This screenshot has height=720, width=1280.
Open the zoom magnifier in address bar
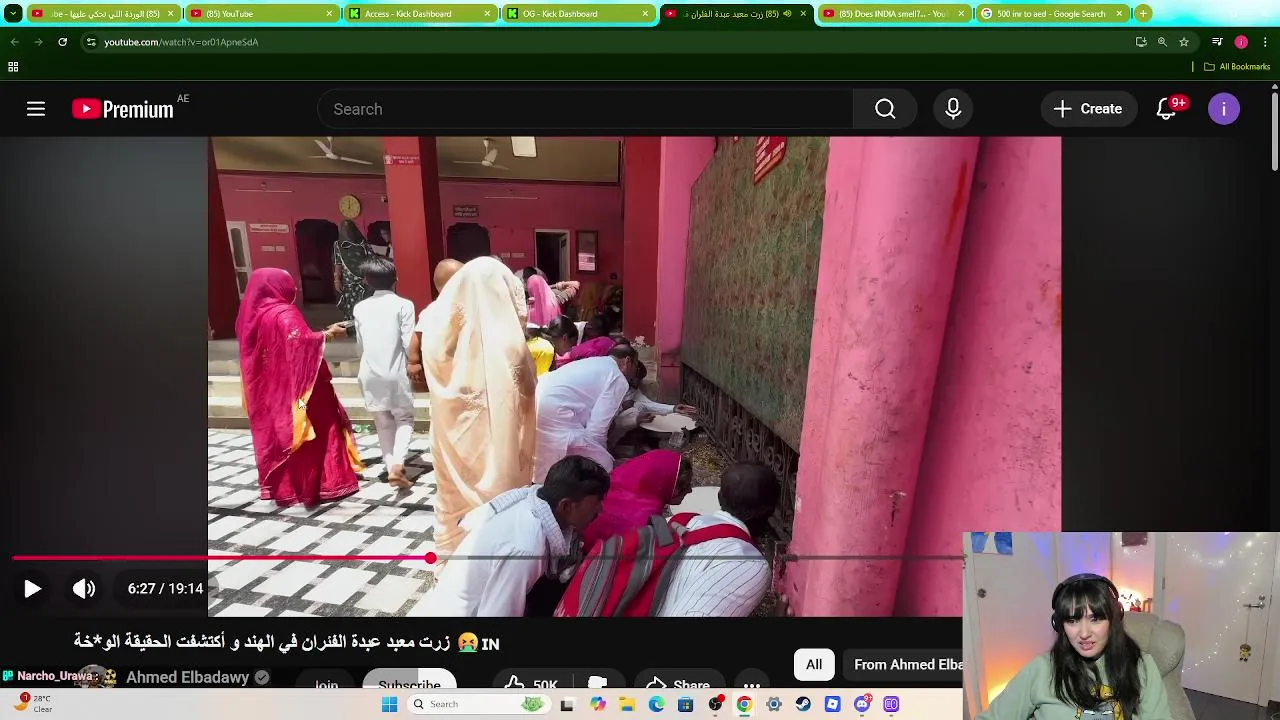pyautogui.click(x=1162, y=42)
